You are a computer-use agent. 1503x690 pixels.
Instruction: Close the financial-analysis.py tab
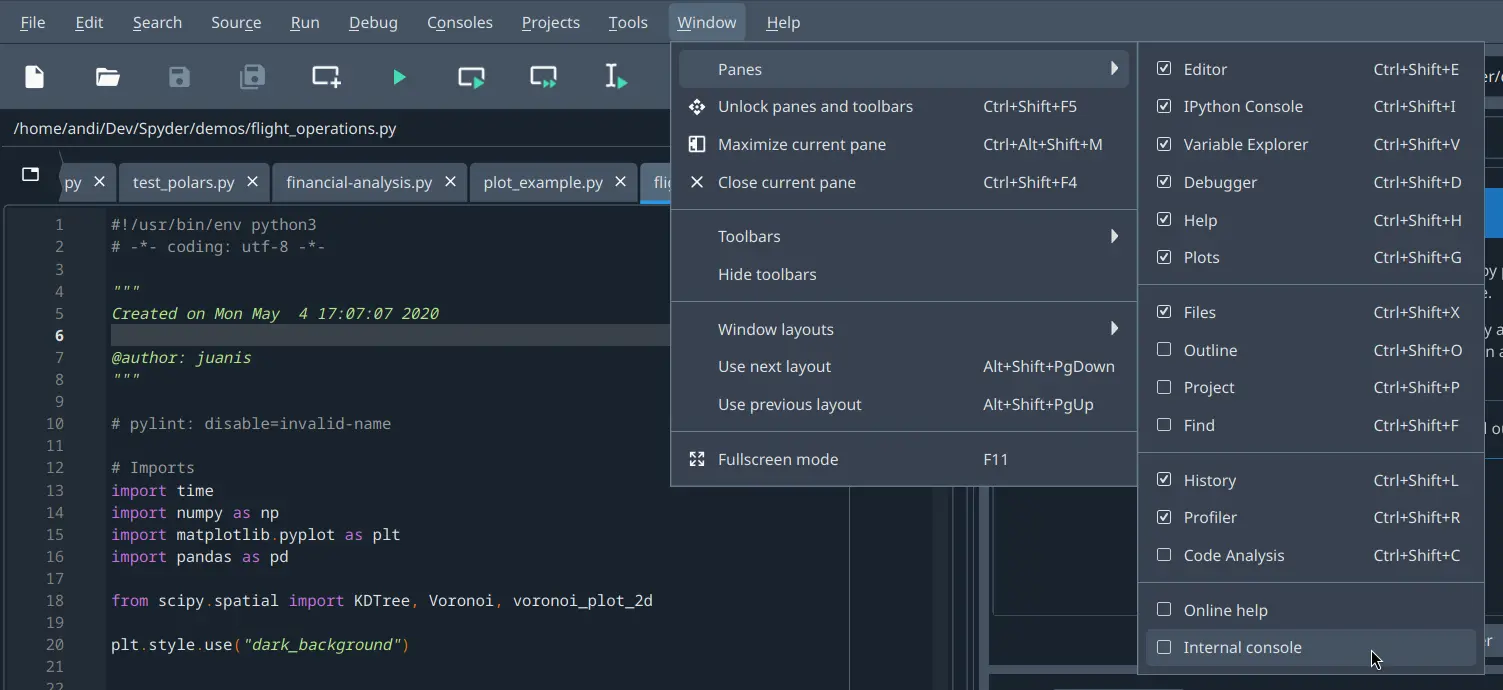pos(450,182)
